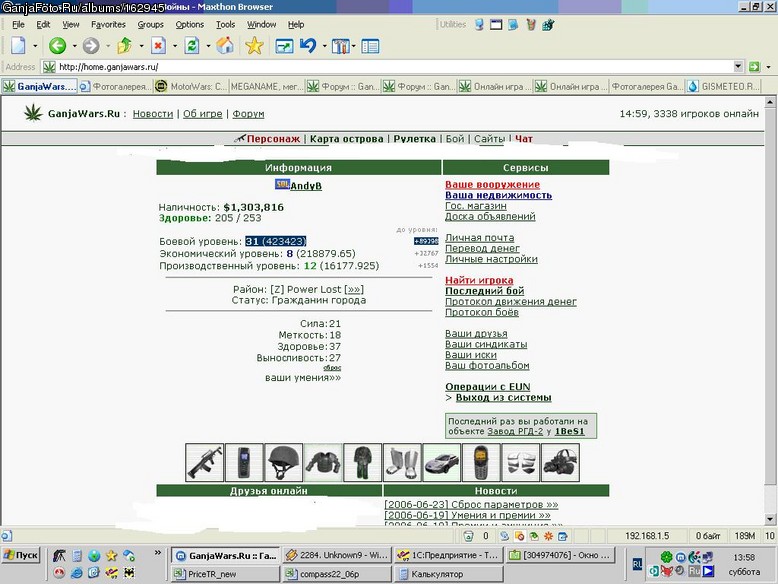
Task: Click in the Address URL field
Action: click(394, 66)
